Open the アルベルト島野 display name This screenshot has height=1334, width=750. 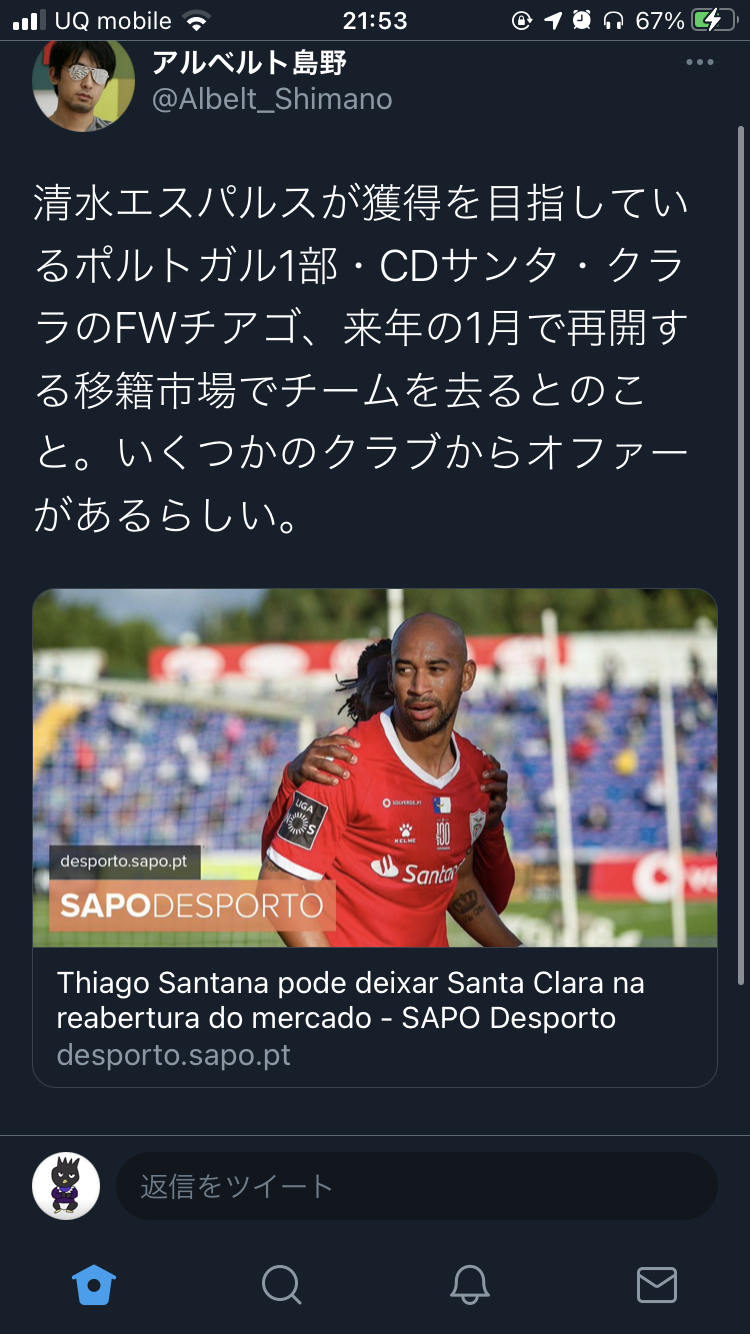click(248, 62)
